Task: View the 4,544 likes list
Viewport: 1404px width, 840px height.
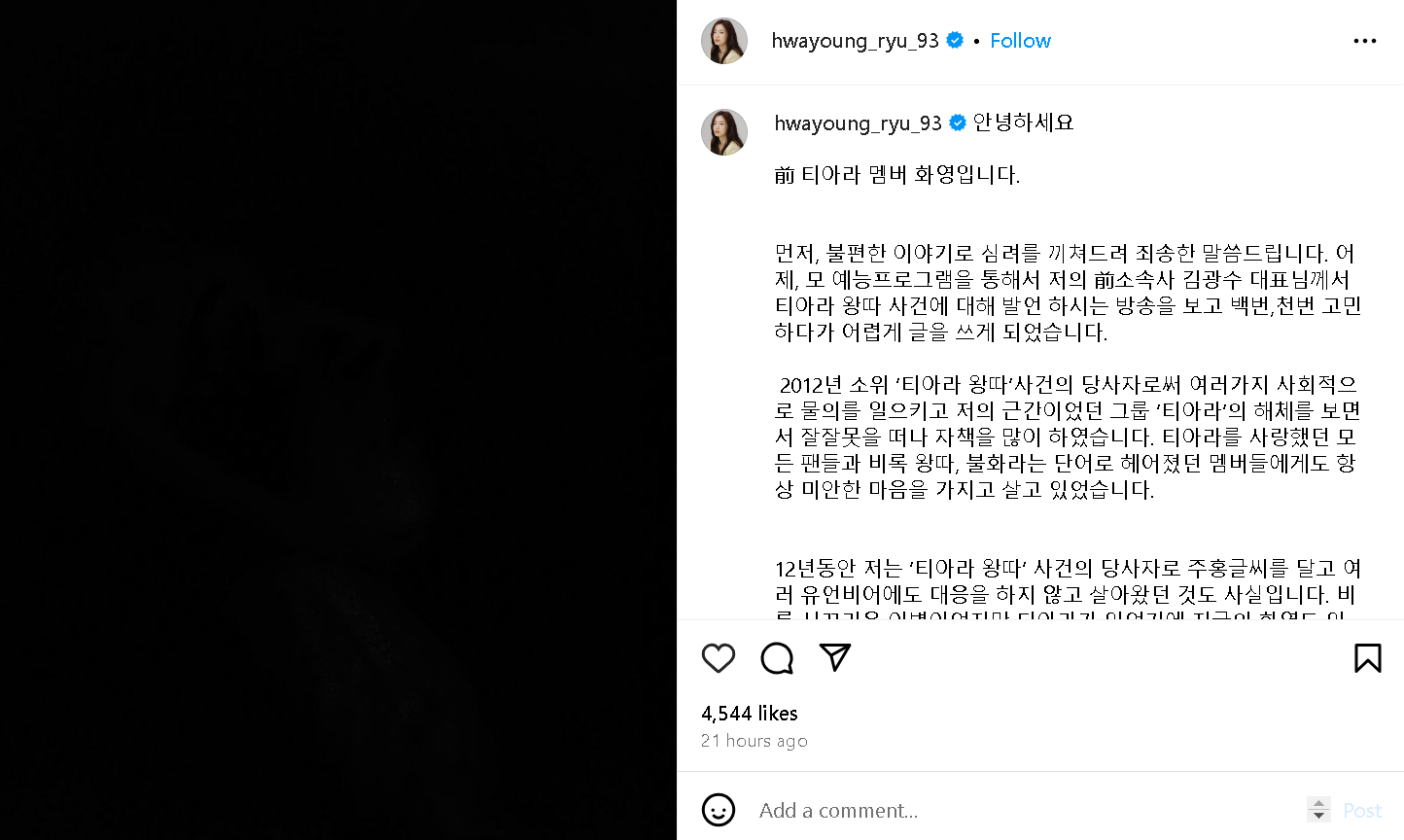Action: (x=750, y=713)
